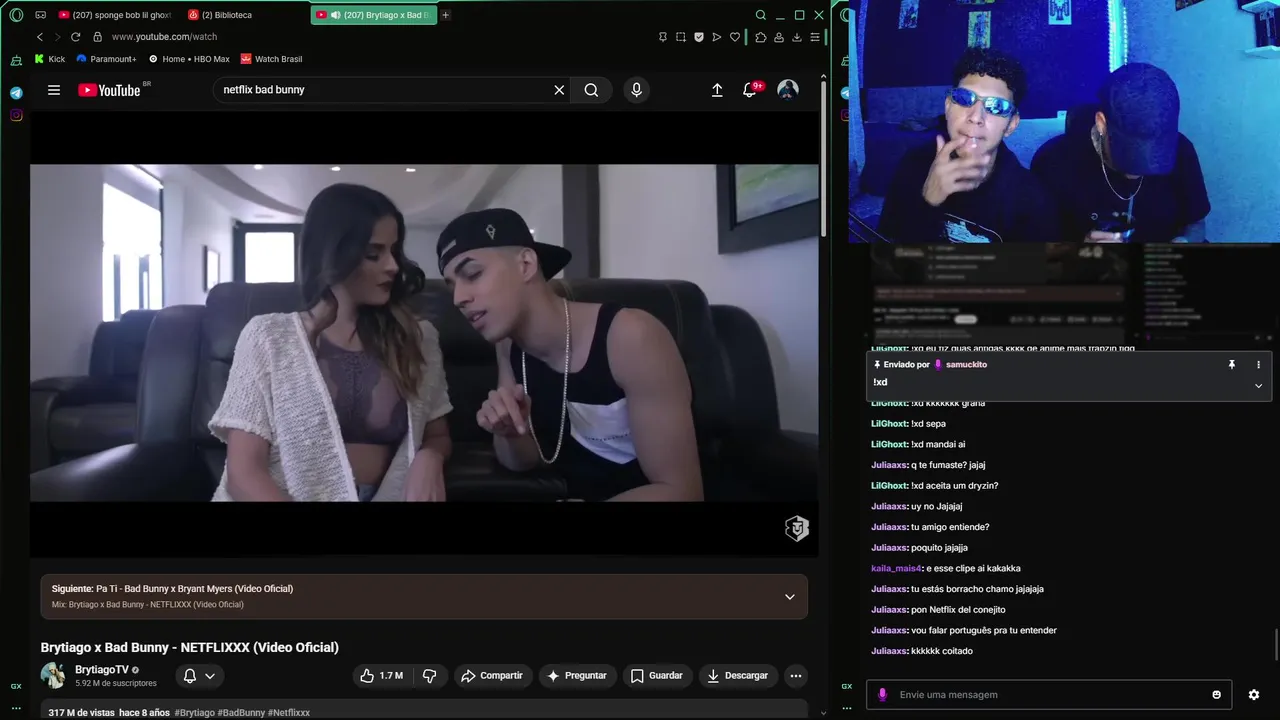The image size is (1280, 720).
Task: Open the Home • HBO Max bookmark
Action: (x=189, y=59)
